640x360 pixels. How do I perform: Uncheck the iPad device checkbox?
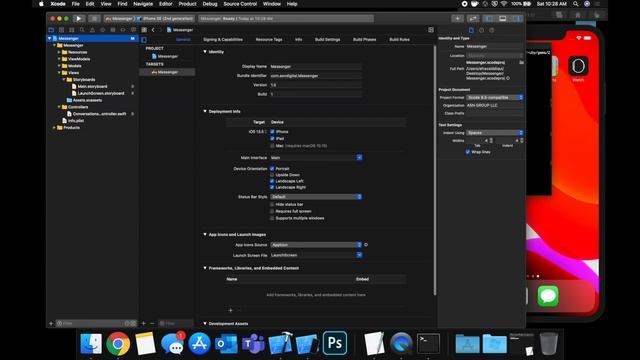[x=272, y=138]
